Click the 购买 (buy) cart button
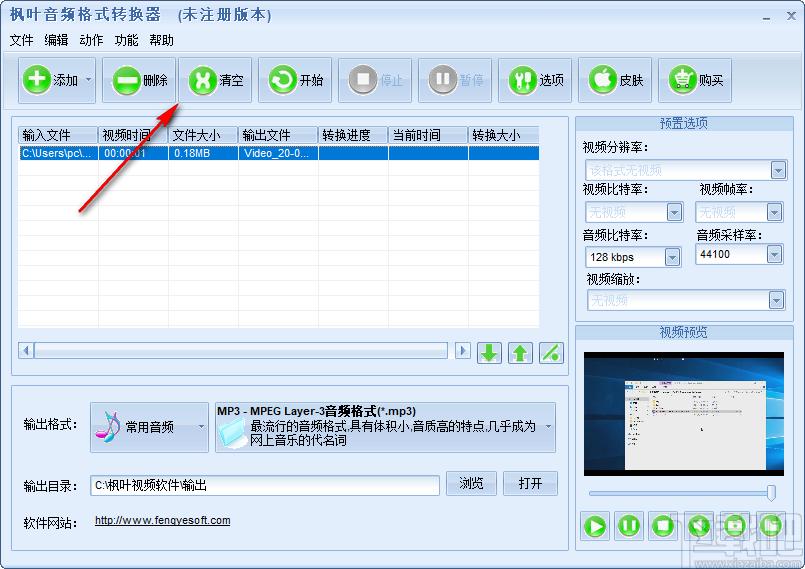 tap(695, 80)
